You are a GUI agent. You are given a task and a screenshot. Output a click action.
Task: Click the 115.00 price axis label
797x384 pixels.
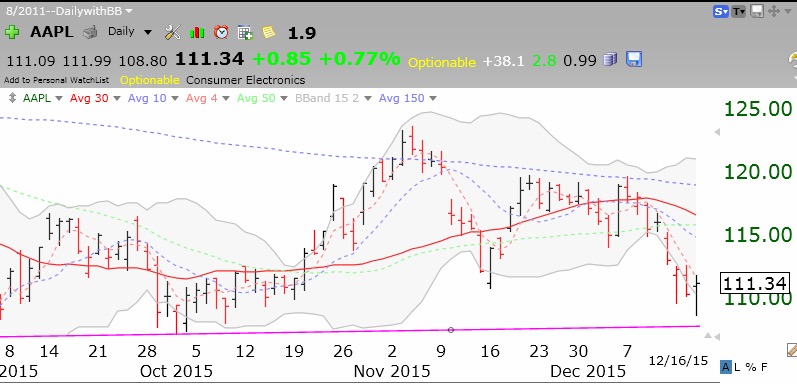(758, 235)
